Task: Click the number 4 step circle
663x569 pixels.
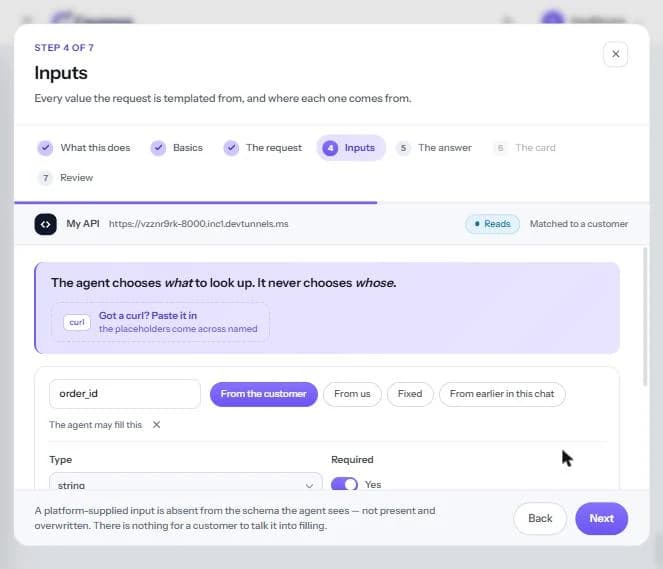Action: pyautogui.click(x=330, y=148)
